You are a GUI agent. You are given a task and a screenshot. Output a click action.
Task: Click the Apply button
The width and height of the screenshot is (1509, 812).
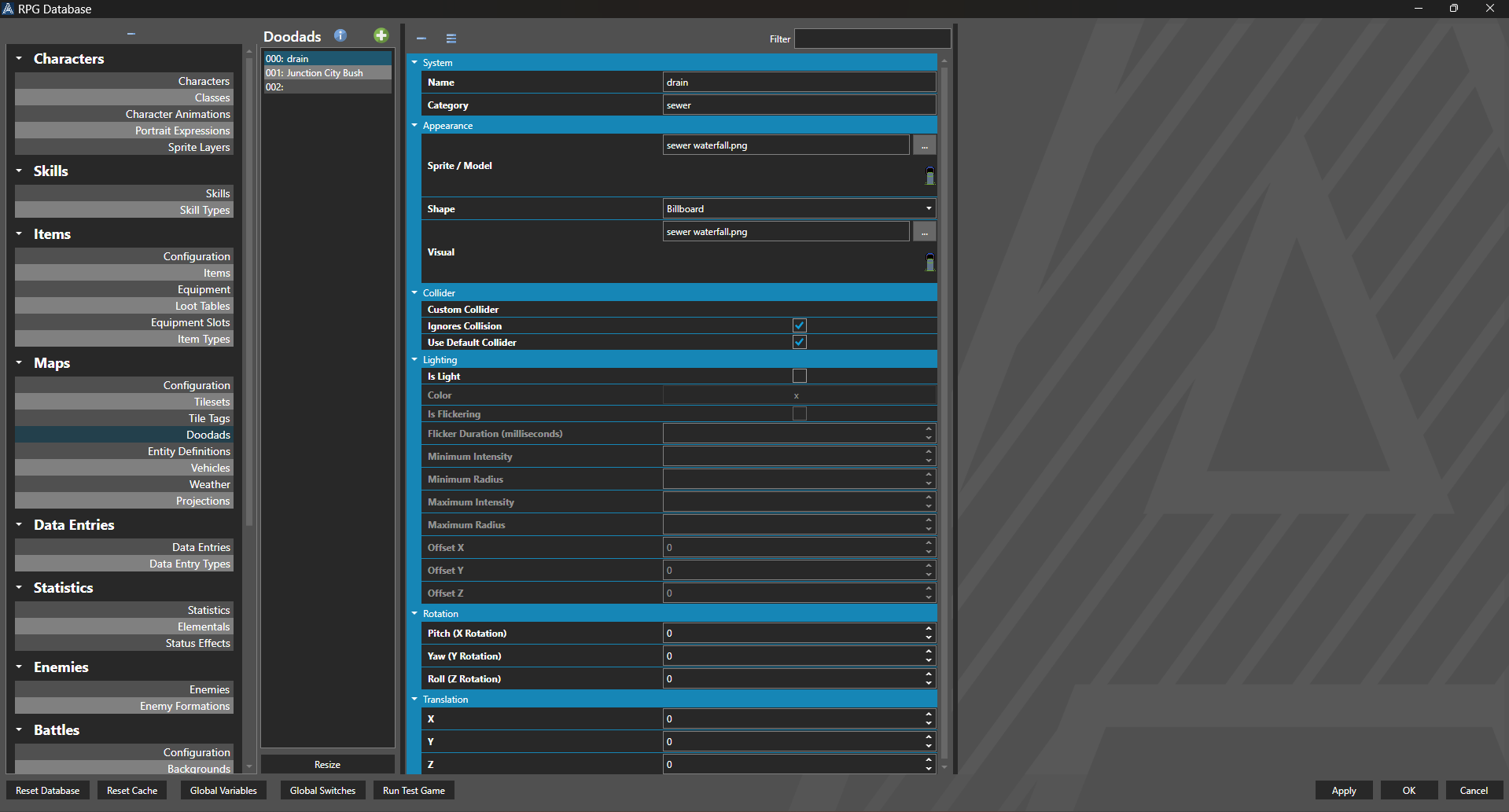coord(1343,791)
